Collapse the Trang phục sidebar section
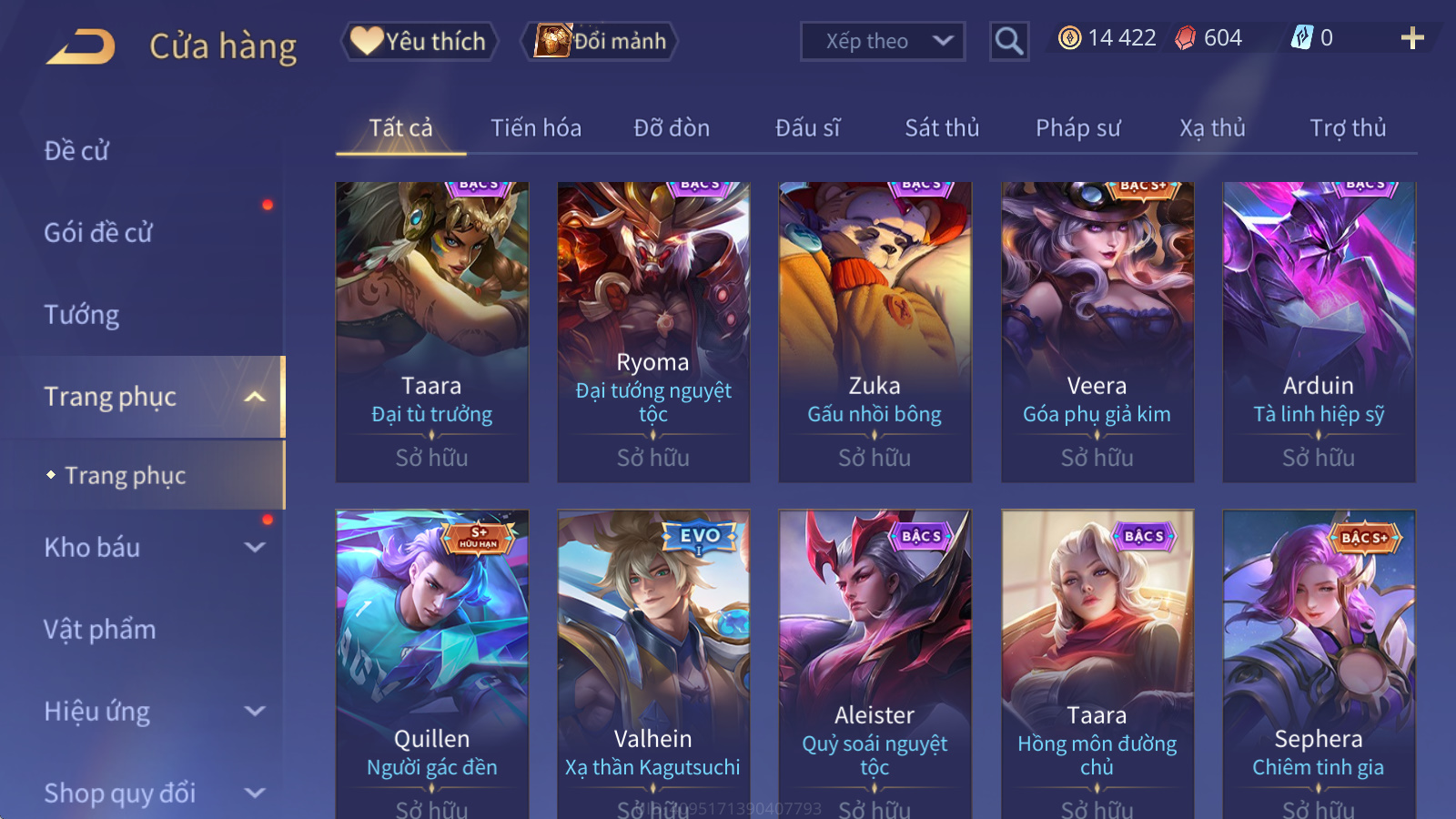 [x=255, y=397]
